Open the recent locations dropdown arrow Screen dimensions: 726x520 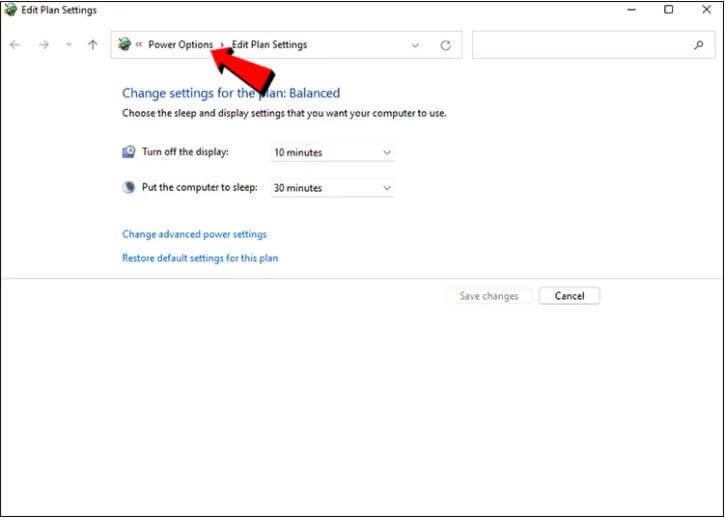pyautogui.click(x=69, y=45)
